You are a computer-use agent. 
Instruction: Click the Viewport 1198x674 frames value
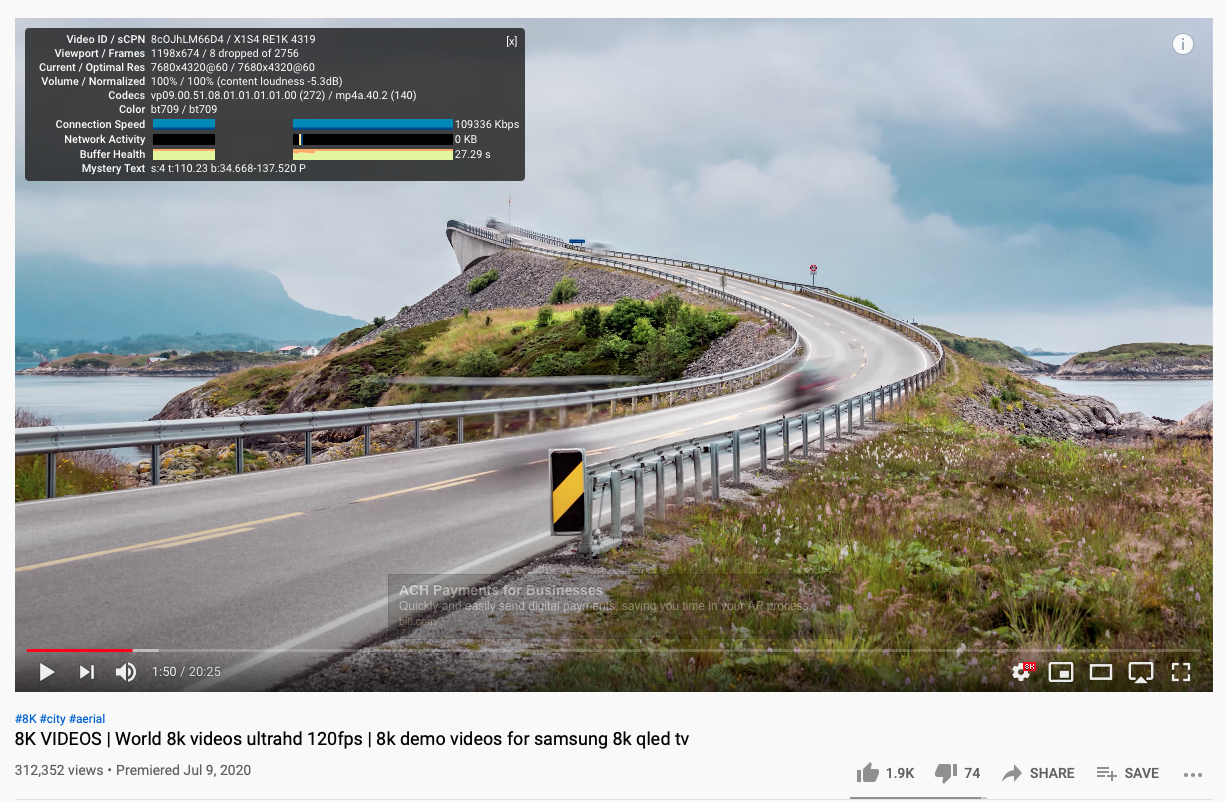(224, 54)
